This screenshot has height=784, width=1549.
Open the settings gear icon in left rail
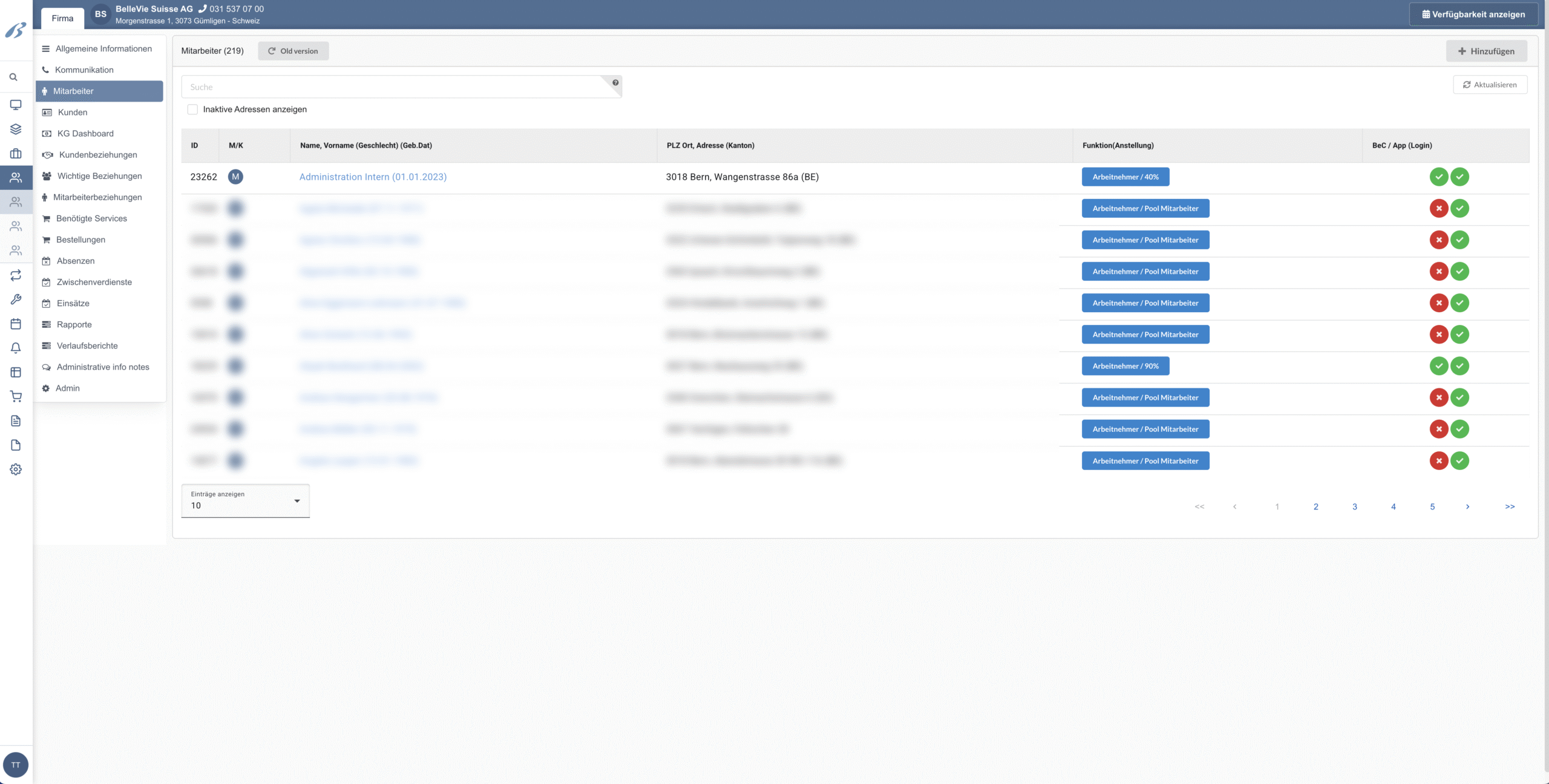point(16,469)
